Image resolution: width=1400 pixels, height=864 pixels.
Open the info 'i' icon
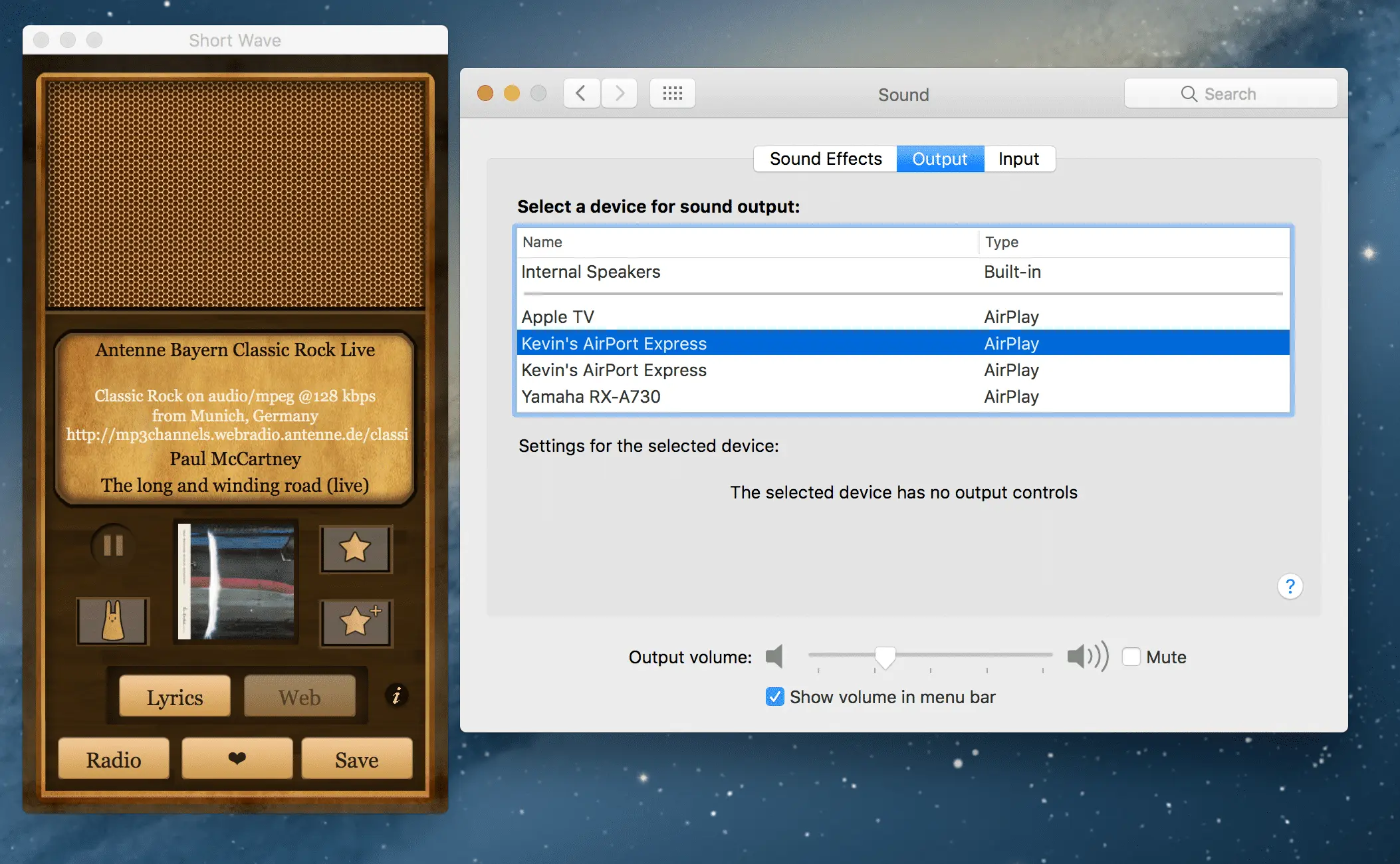click(396, 696)
